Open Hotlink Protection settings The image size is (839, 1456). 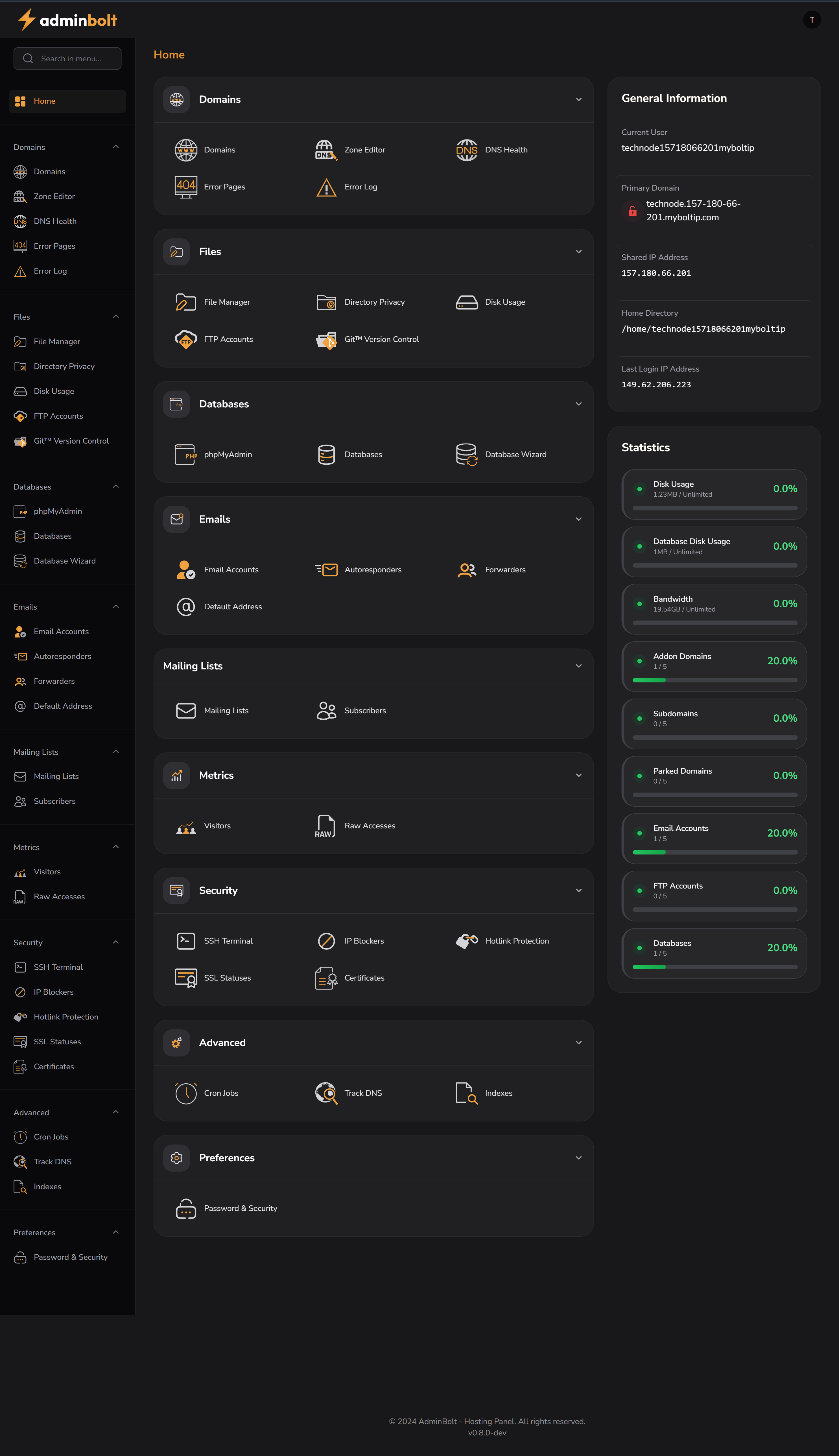point(516,940)
